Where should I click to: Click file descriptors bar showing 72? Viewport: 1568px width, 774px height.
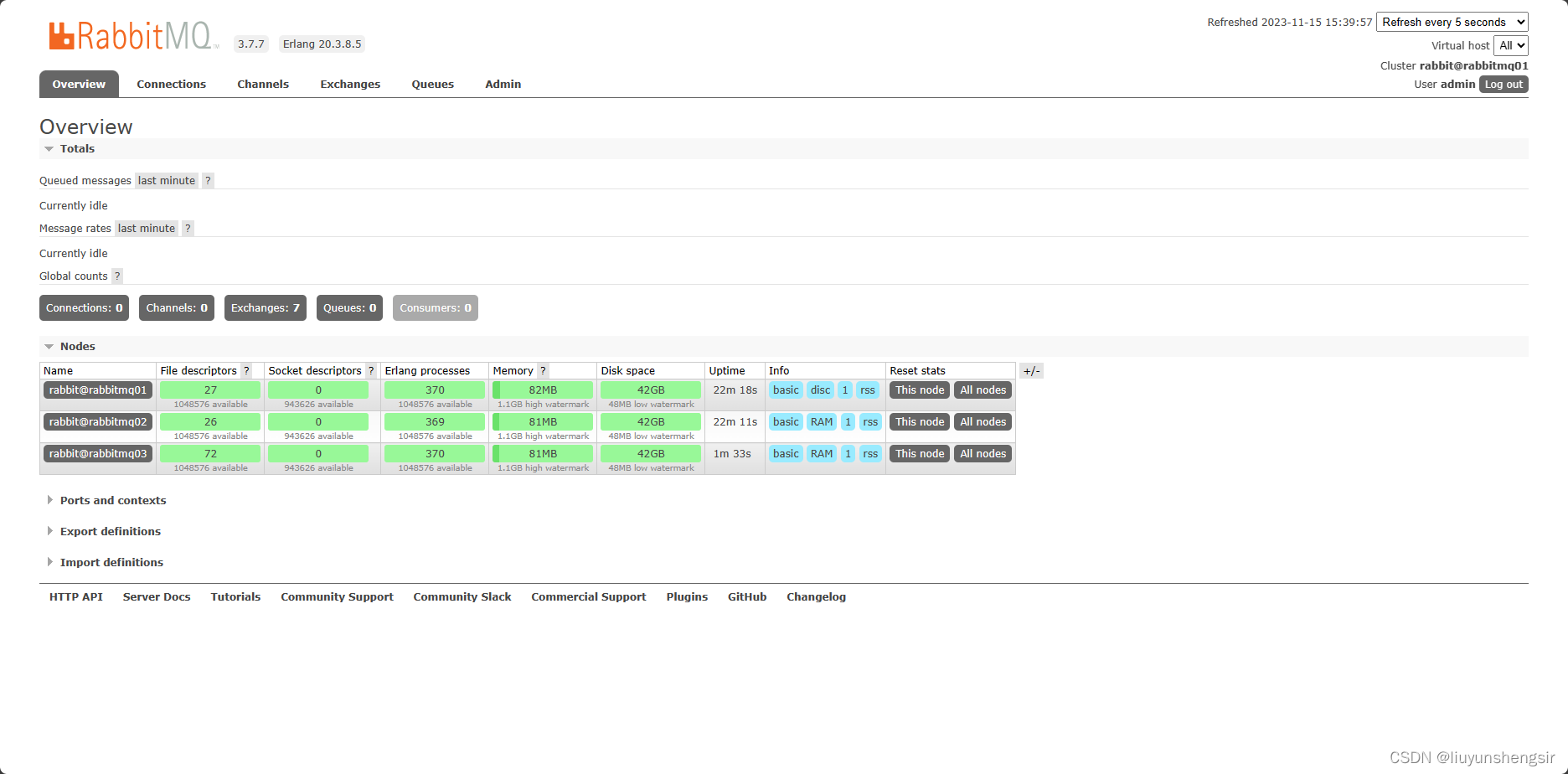pyautogui.click(x=210, y=453)
